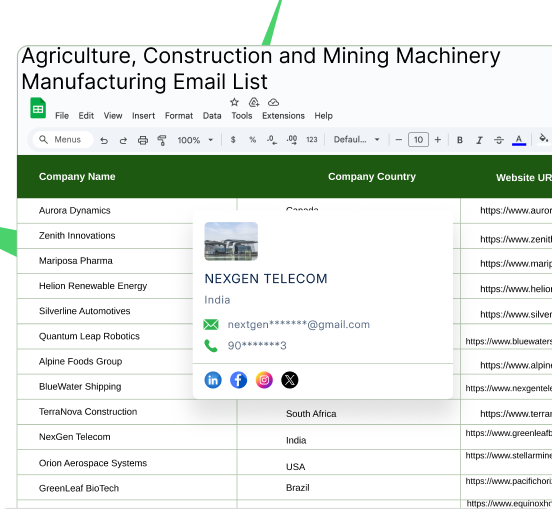552x509 pixels.
Task: Click the Redo arrow
Action: (x=123, y=140)
